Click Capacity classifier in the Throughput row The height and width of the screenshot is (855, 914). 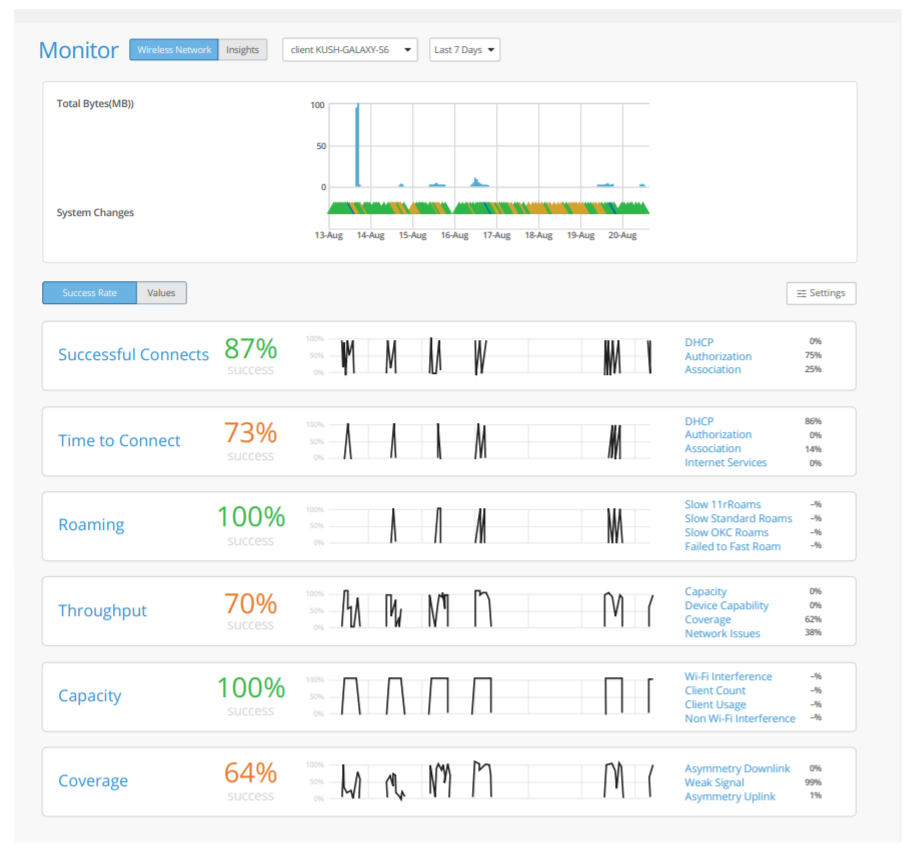click(706, 592)
